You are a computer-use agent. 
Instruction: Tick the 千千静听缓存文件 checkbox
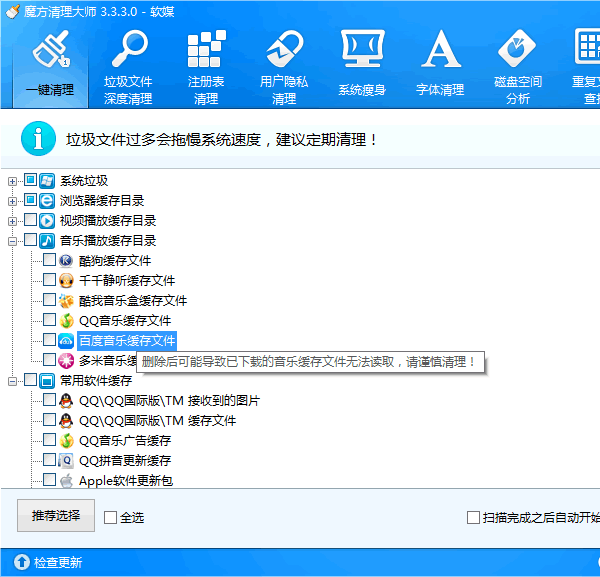point(49,280)
